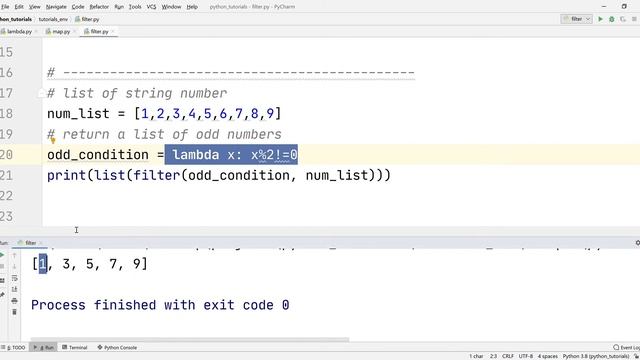Click the restore layout icon in Run sidebar
This screenshot has height=360, width=640.
coord(2,280)
